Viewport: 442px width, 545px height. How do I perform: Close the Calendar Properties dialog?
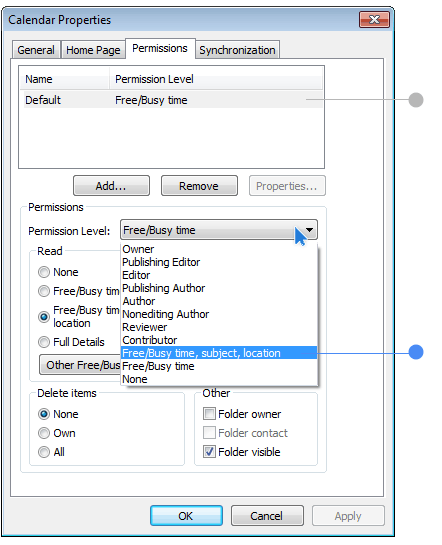[374, 19]
